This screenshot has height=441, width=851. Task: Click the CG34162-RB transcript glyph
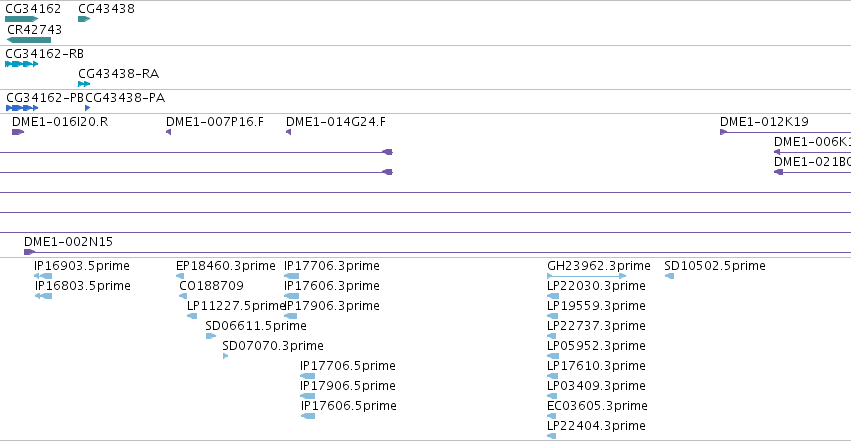point(22,64)
